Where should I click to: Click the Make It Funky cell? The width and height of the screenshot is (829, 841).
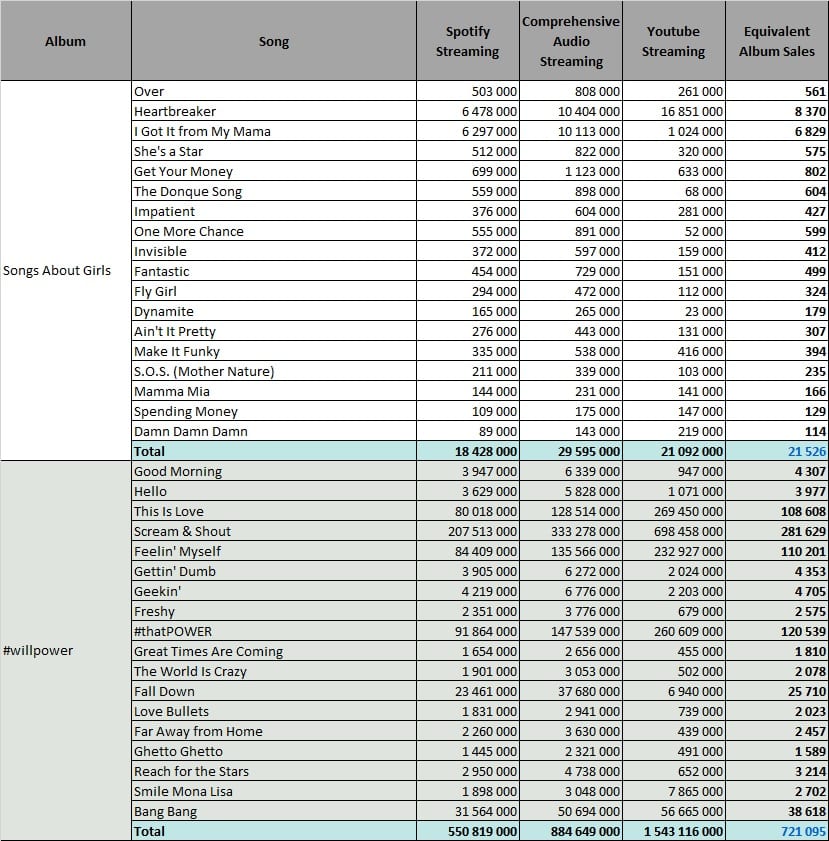coord(273,351)
